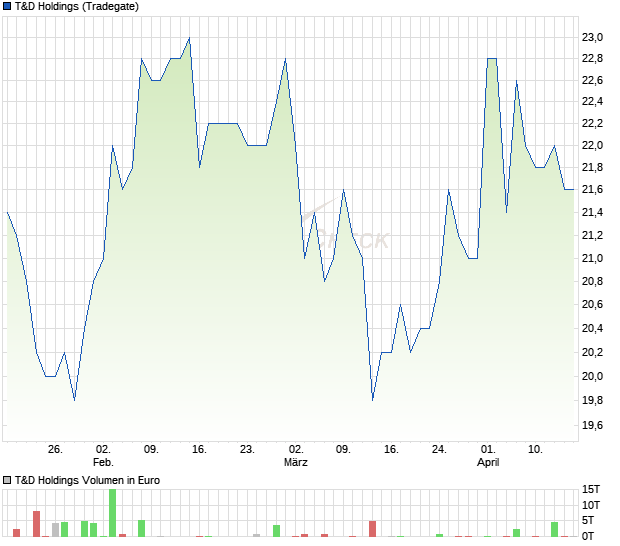
Task: Click the 'Feb.' month label
Action: (x=103, y=462)
